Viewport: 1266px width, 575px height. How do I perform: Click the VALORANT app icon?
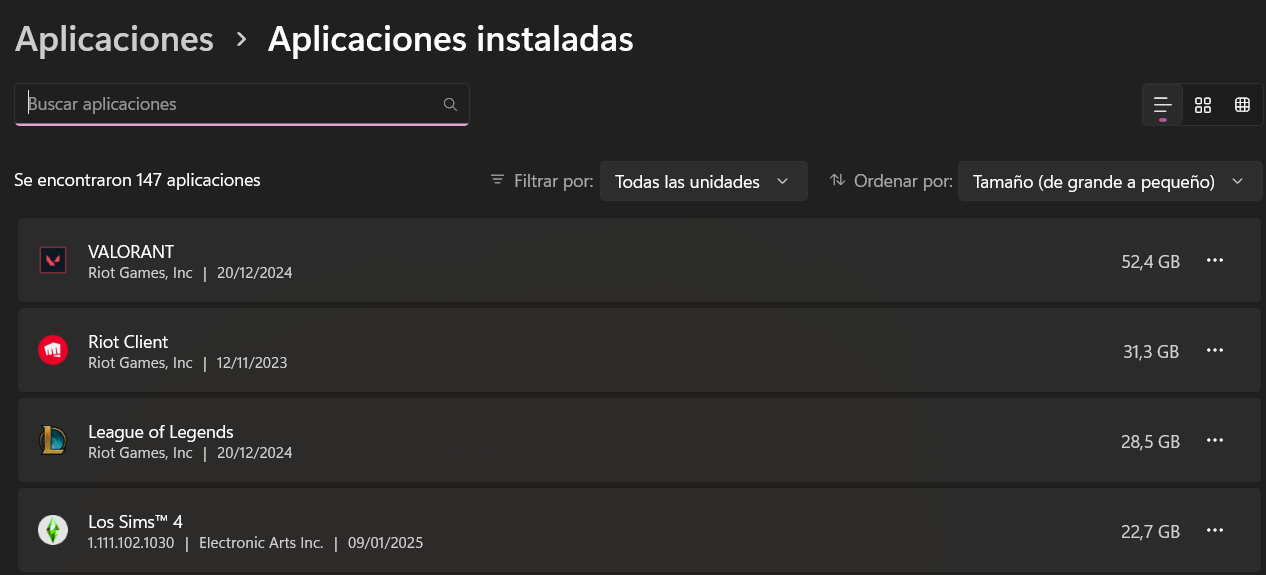pos(53,260)
